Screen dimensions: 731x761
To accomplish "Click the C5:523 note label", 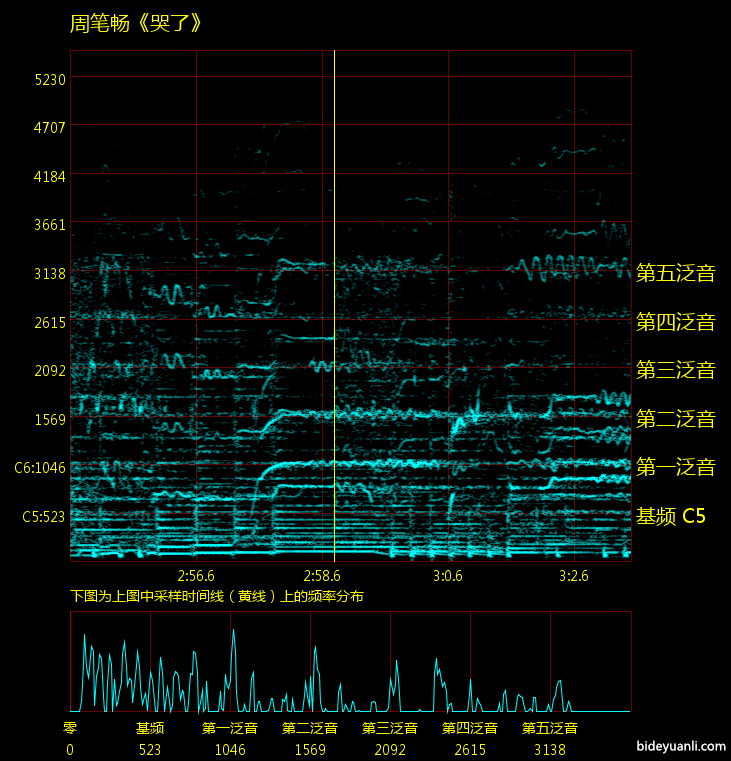I will pos(44,517).
